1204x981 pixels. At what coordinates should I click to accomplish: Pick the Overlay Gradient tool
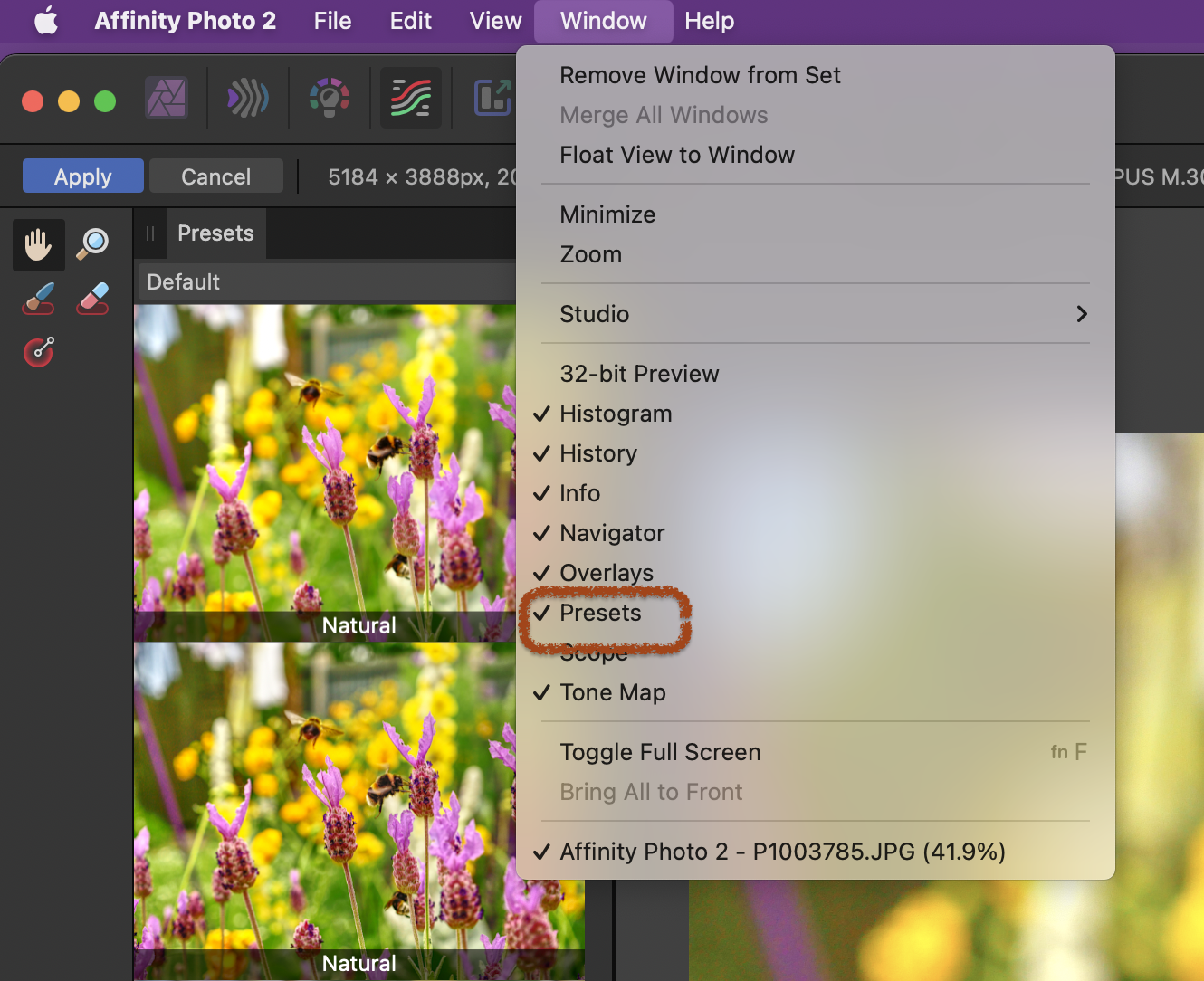pos(38,351)
